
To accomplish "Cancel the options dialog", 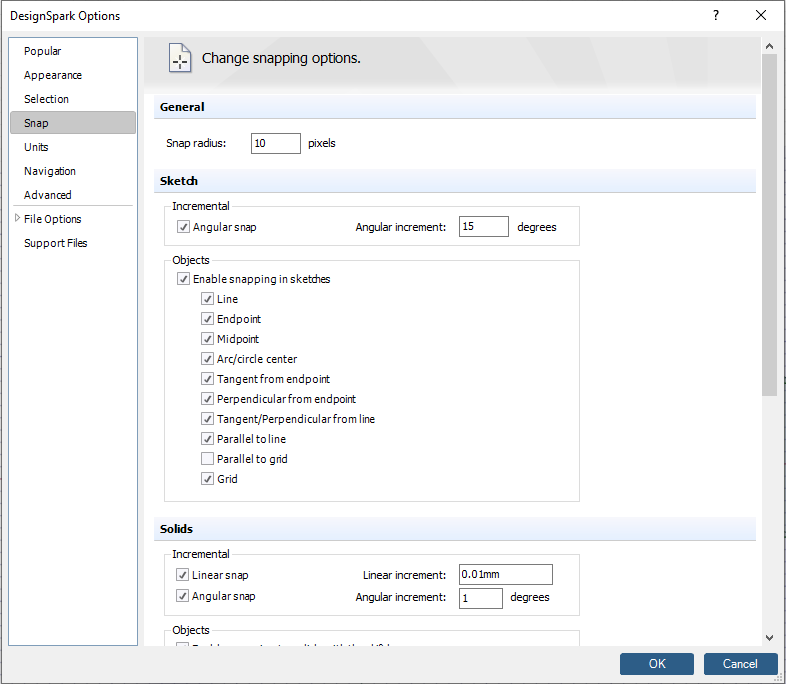I will tap(740, 664).
